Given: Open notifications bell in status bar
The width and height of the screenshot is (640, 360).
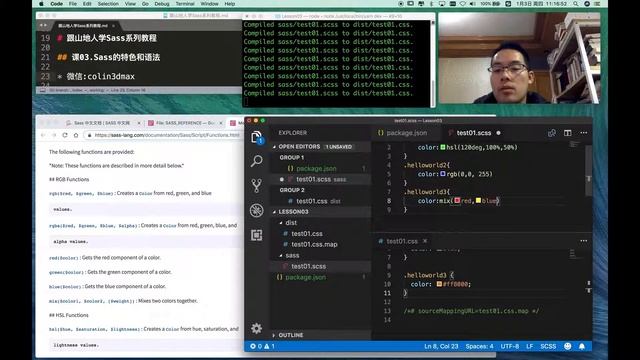Looking at the screenshot, I should pos(582,346).
